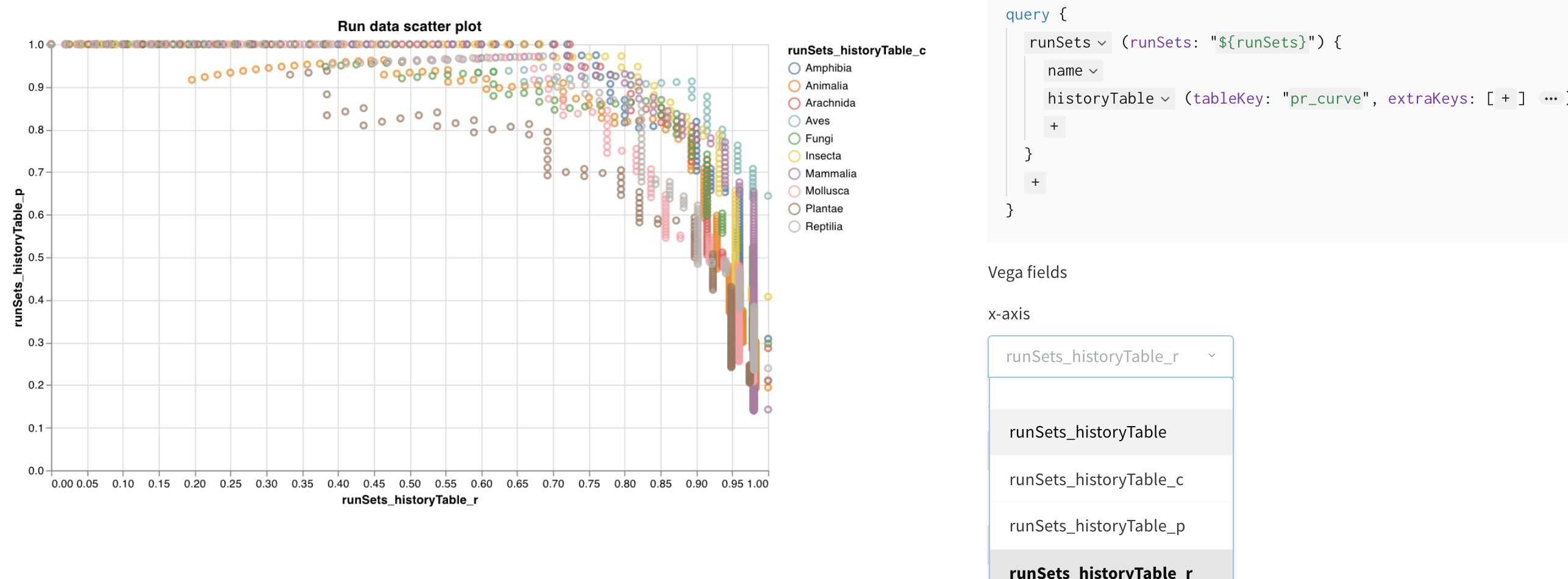Click the Aves teal circle legend icon
The height and width of the screenshot is (579, 1568).
pyautogui.click(x=794, y=121)
